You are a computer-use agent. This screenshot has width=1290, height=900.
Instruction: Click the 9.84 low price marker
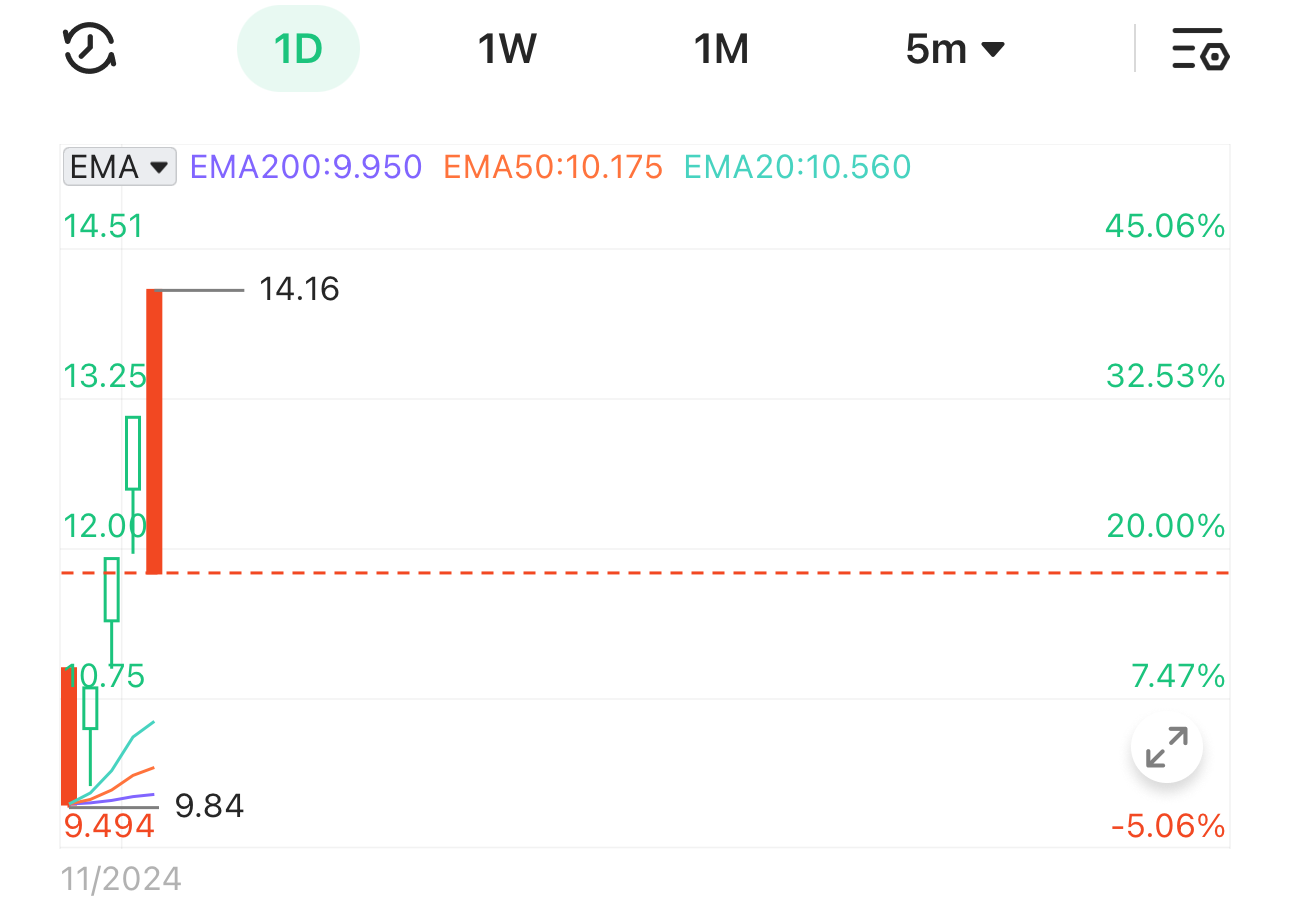[209, 806]
